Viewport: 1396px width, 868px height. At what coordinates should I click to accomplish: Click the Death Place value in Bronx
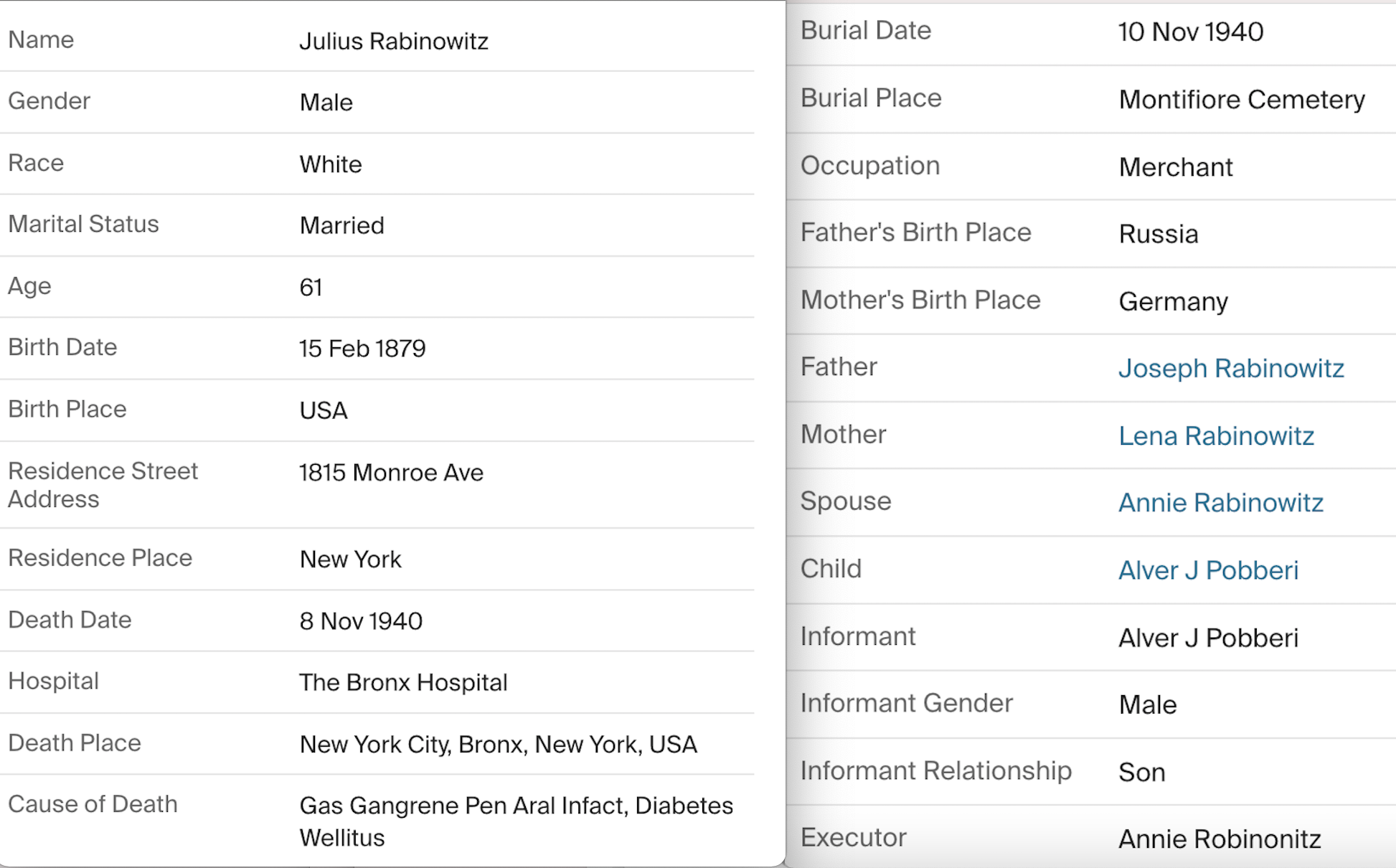click(498, 744)
